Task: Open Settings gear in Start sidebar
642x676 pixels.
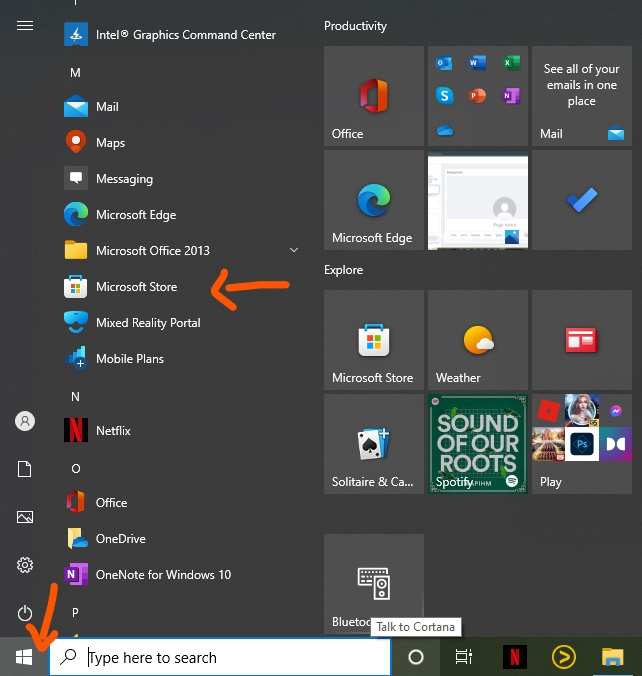Action: (x=25, y=565)
